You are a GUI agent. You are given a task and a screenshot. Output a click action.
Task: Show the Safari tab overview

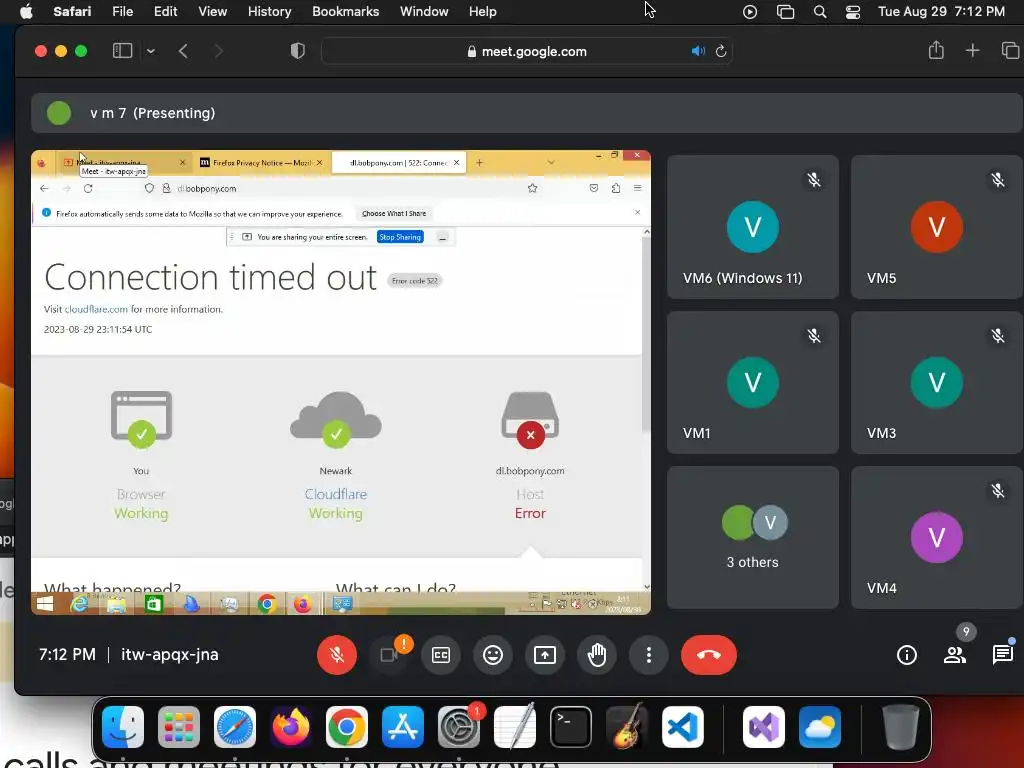click(x=1010, y=50)
